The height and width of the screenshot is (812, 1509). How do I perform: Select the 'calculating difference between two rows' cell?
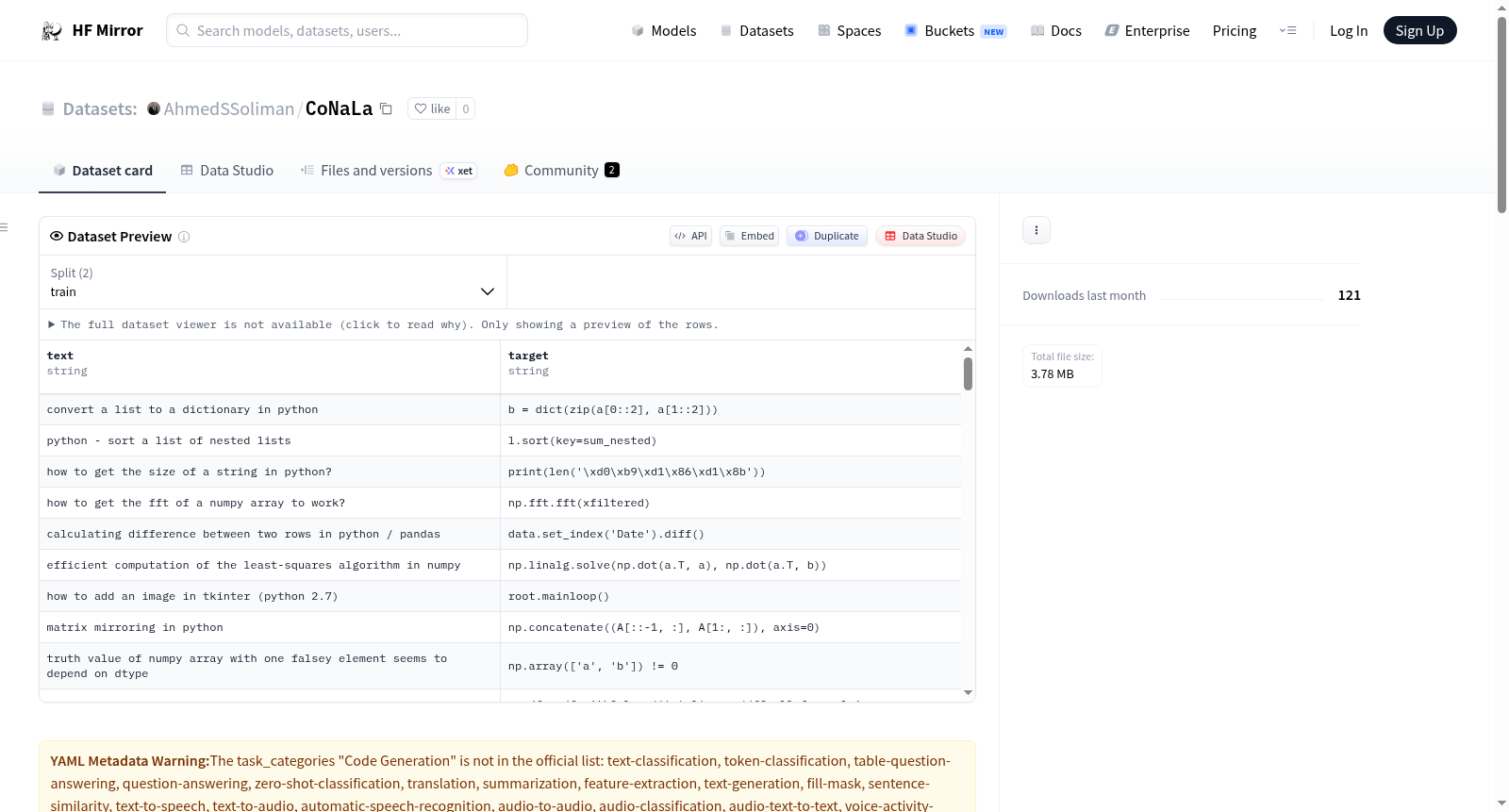(270, 534)
